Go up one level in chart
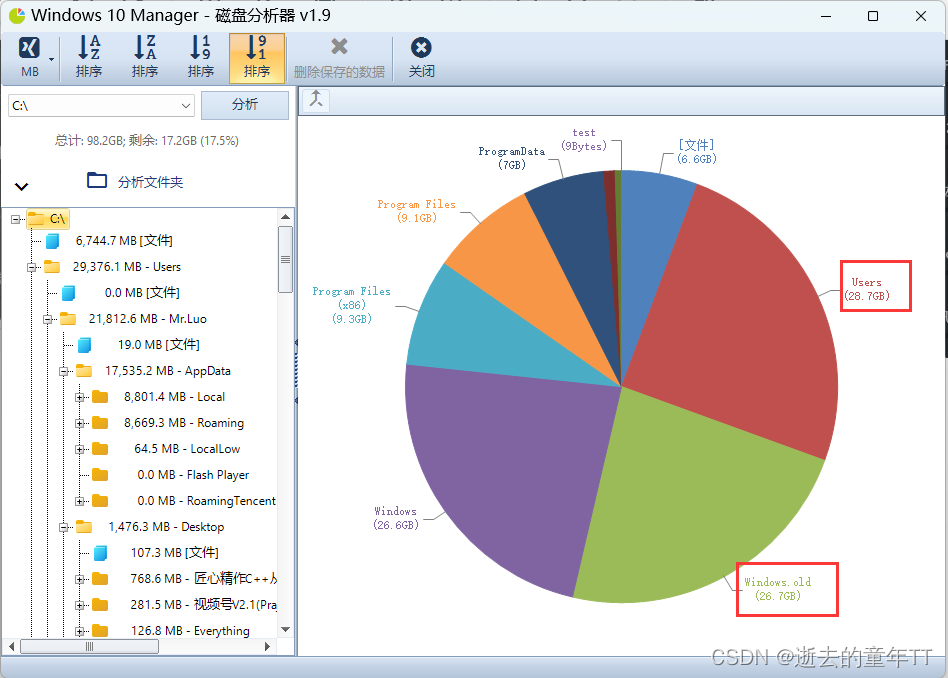 (x=316, y=99)
